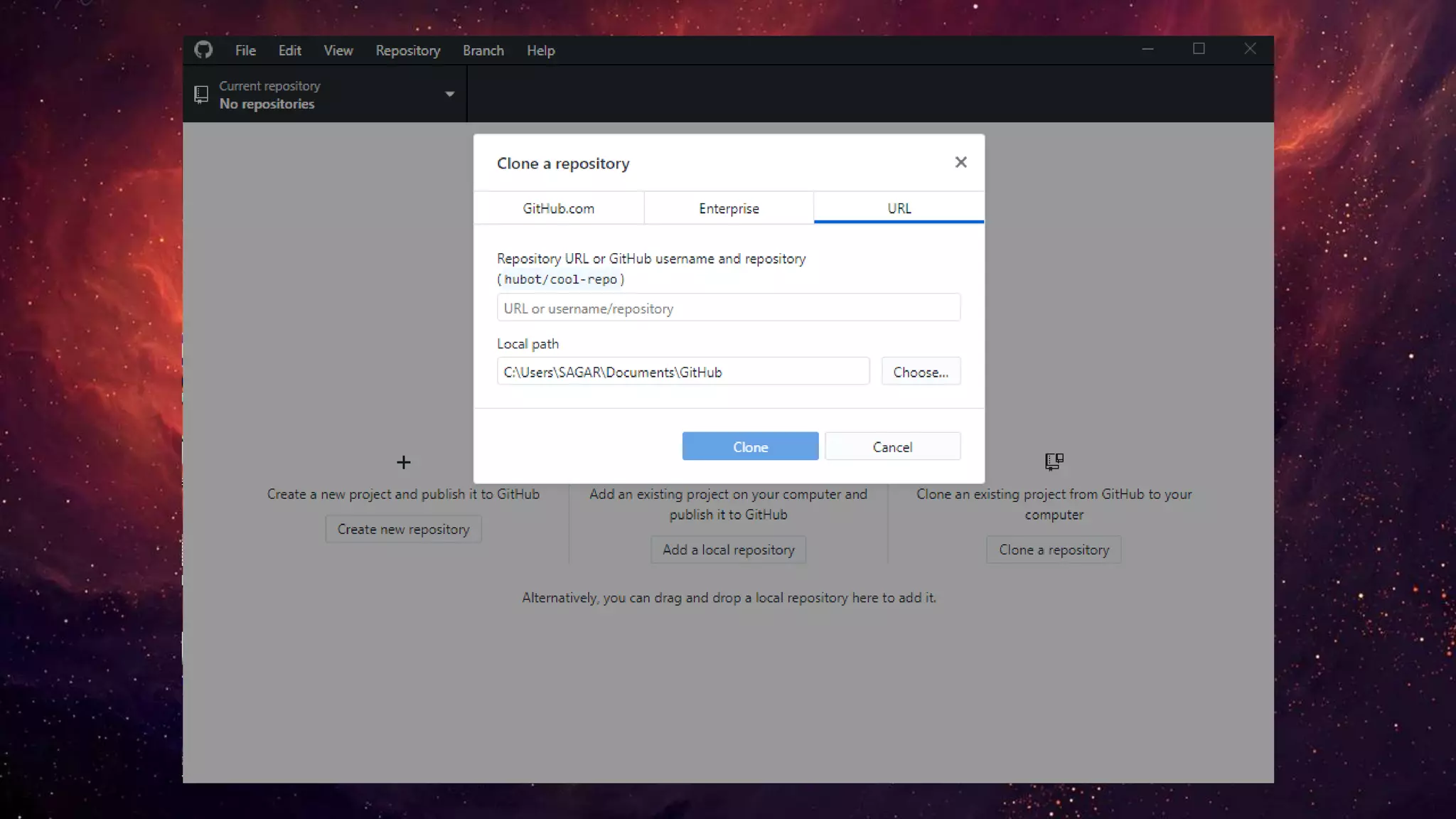Open the Current repository selector
This screenshot has height=819, width=1456.
point(324,95)
